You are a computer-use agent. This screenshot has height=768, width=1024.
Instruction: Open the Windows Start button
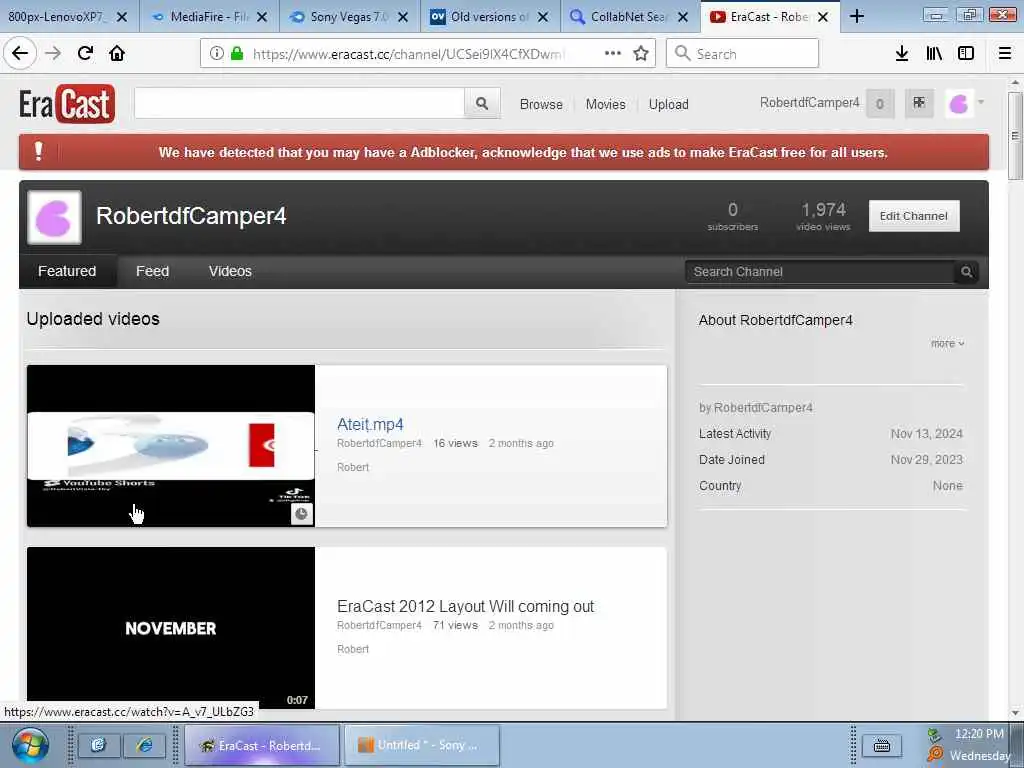coord(30,745)
